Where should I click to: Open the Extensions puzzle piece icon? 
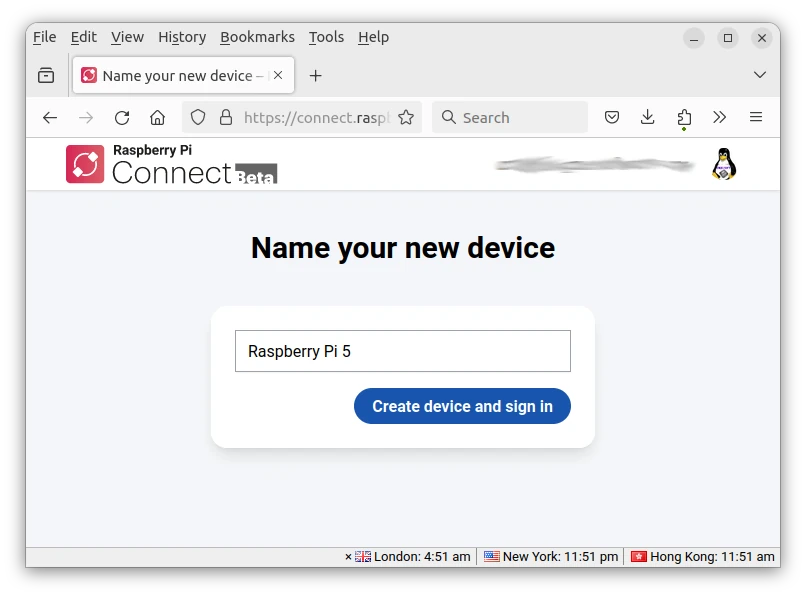684,118
